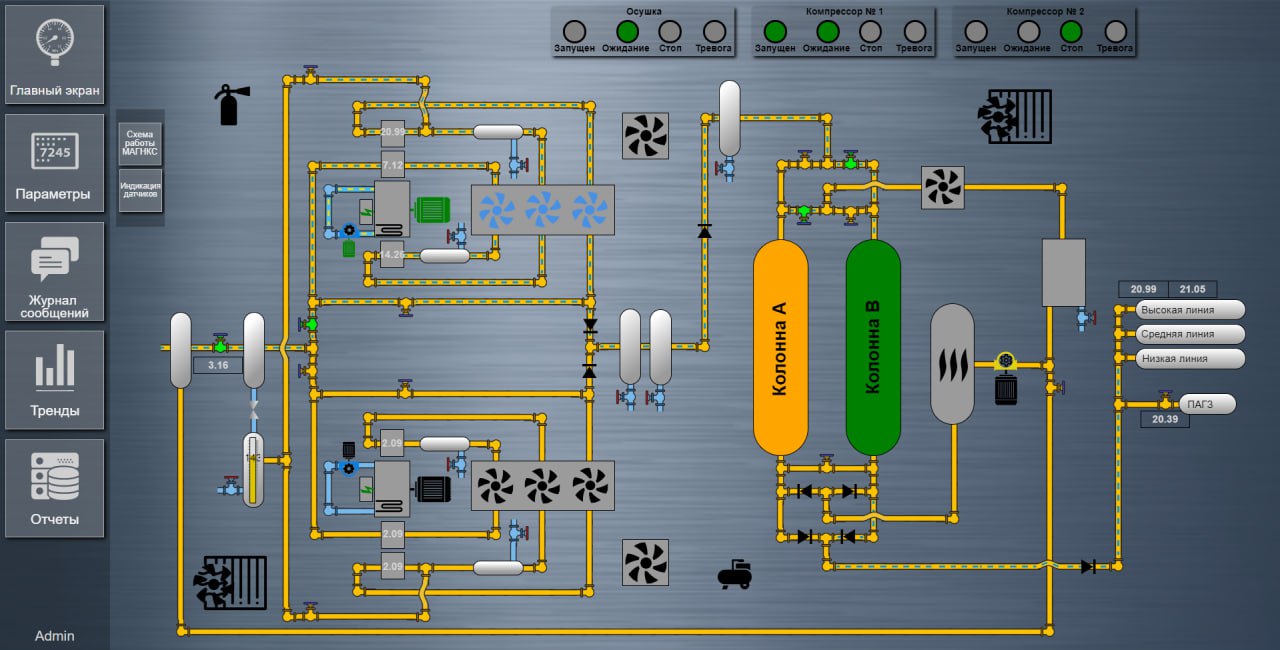Select the Высокая линия output
Screen dimensions: 1280x650
pos(1191,310)
